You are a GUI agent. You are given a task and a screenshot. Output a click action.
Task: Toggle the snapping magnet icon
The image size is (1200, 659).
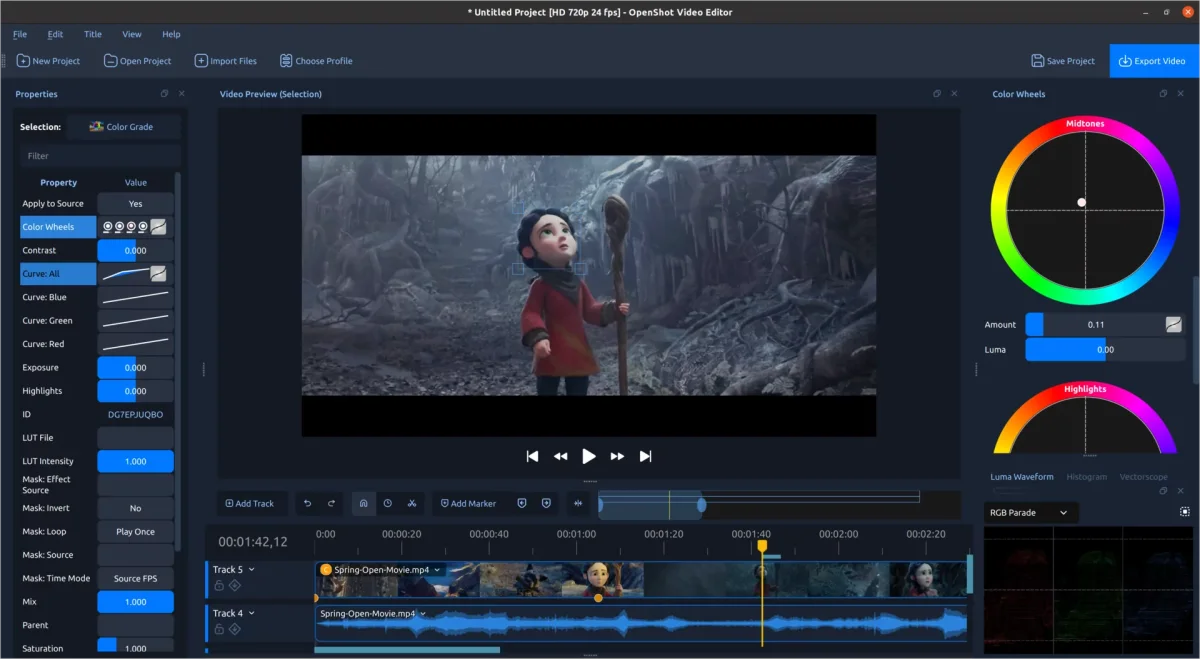pos(363,503)
